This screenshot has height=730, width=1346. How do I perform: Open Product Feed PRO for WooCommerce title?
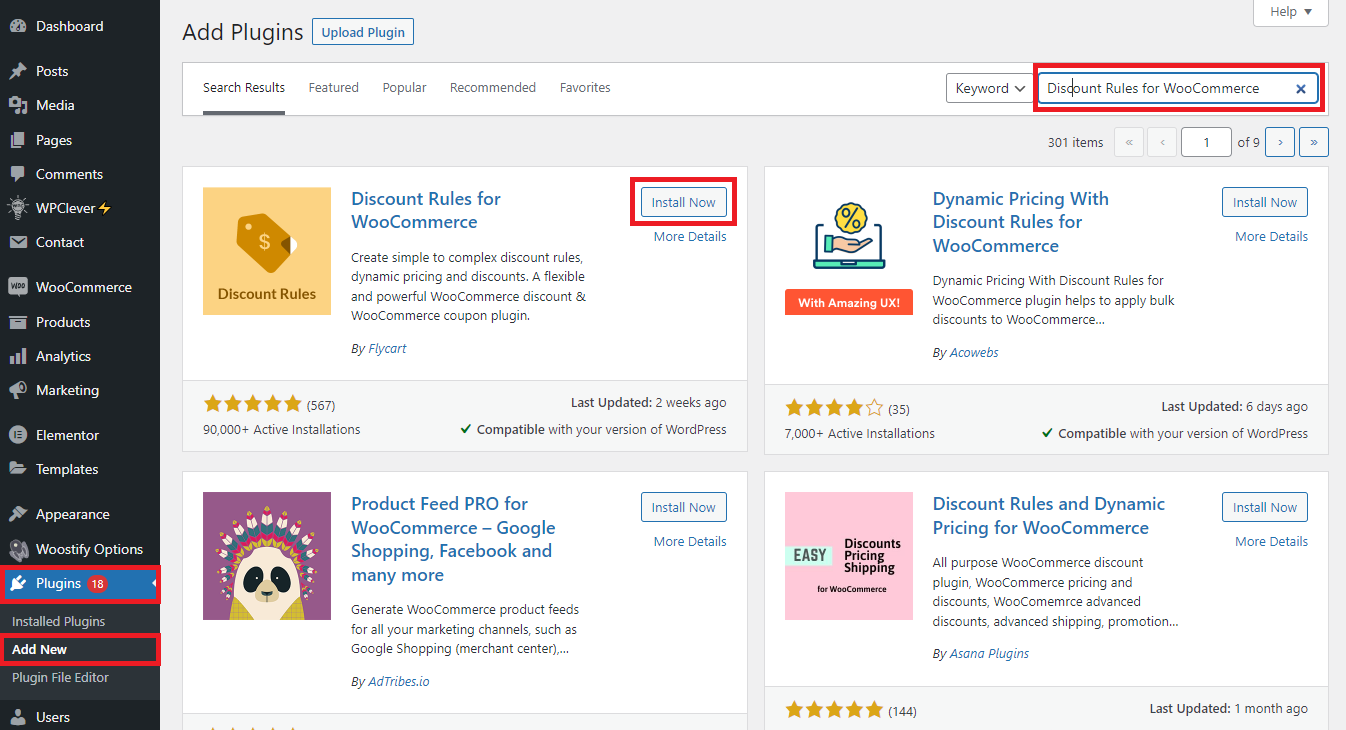click(x=454, y=539)
